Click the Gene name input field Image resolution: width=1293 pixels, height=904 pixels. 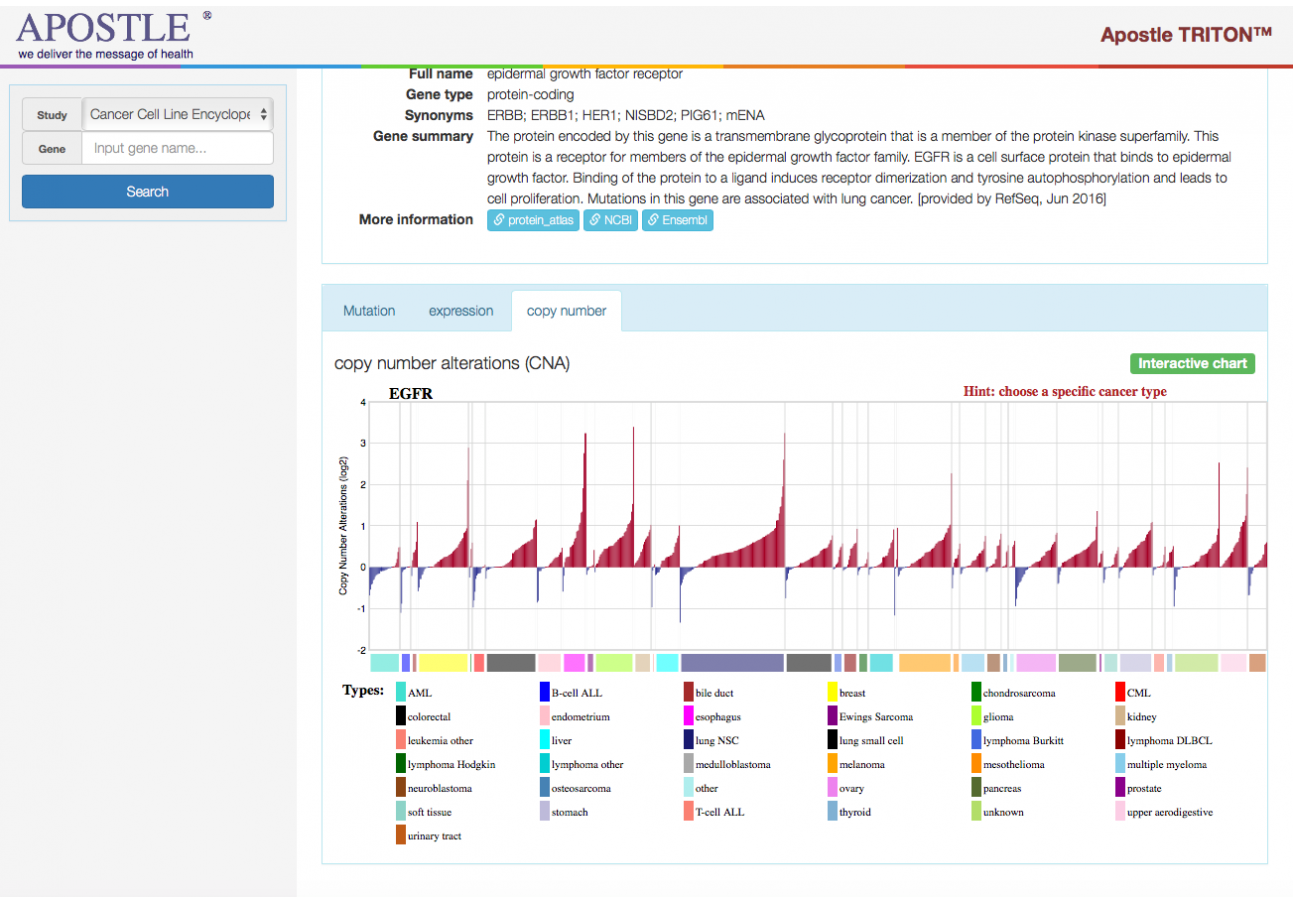pyautogui.click(x=178, y=149)
